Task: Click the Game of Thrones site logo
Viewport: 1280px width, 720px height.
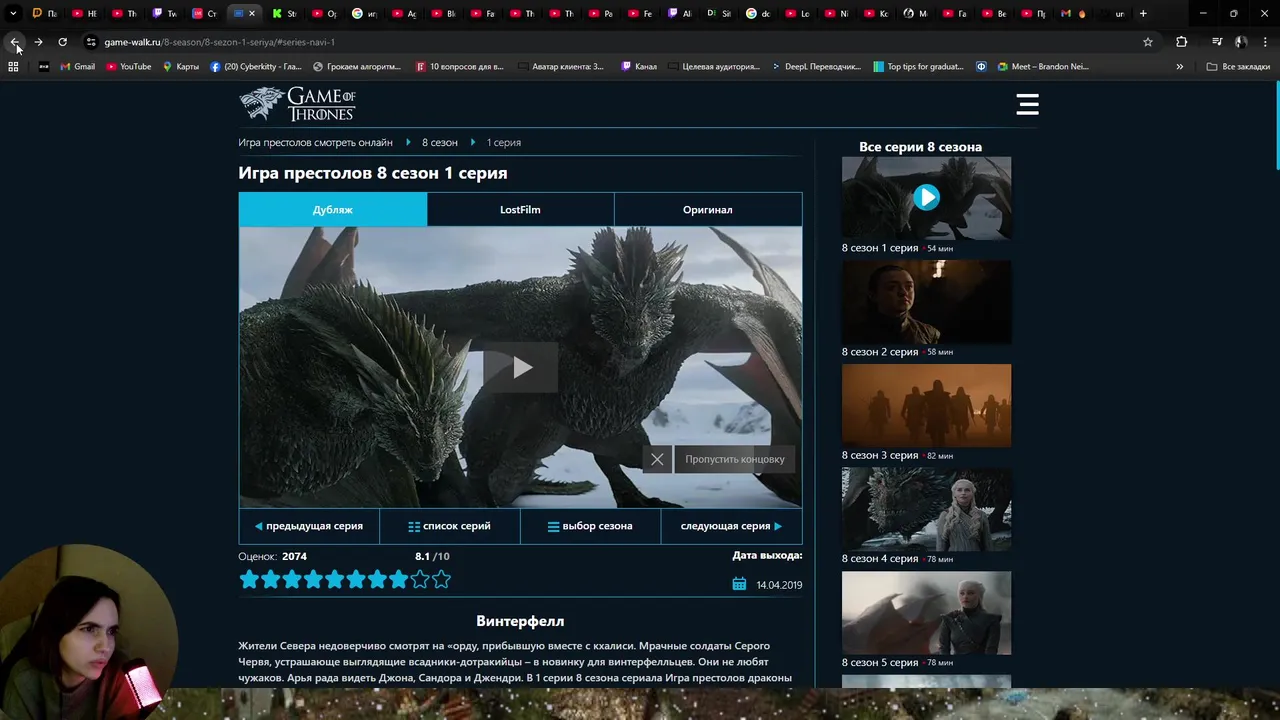Action: pos(297,104)
